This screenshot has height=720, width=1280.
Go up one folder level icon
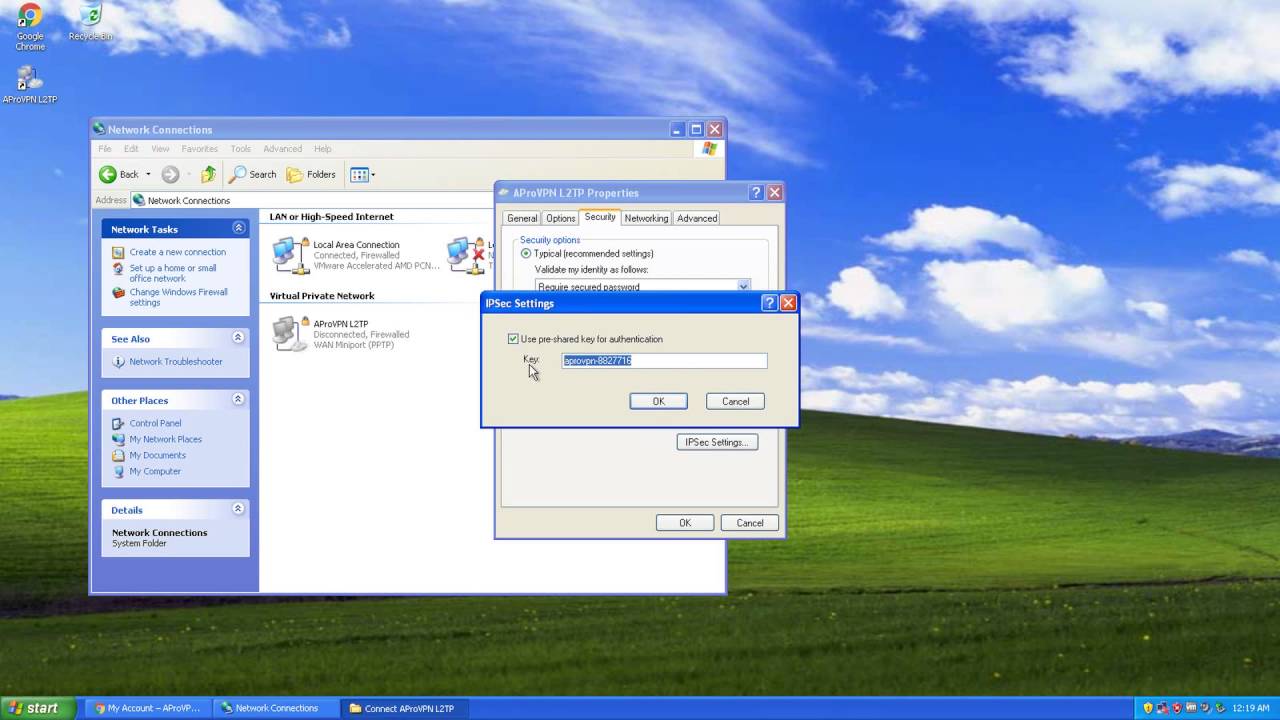(x=208, y=174)
